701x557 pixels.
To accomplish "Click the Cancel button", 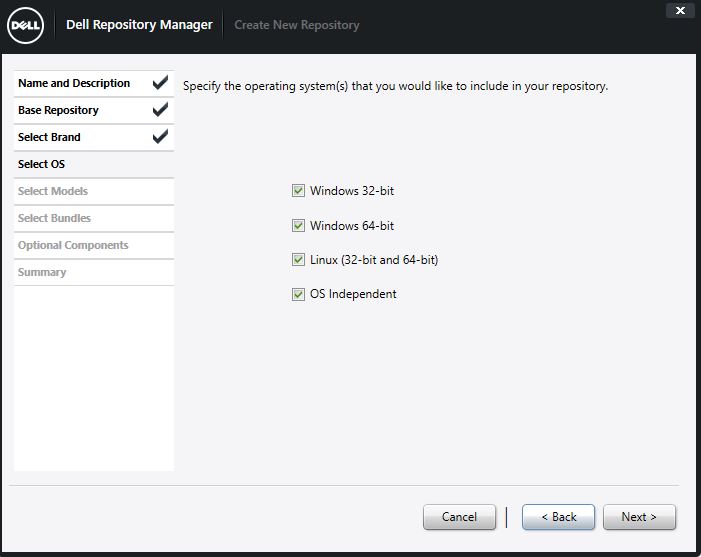I will pyautogui.click(x=459, y=517).
